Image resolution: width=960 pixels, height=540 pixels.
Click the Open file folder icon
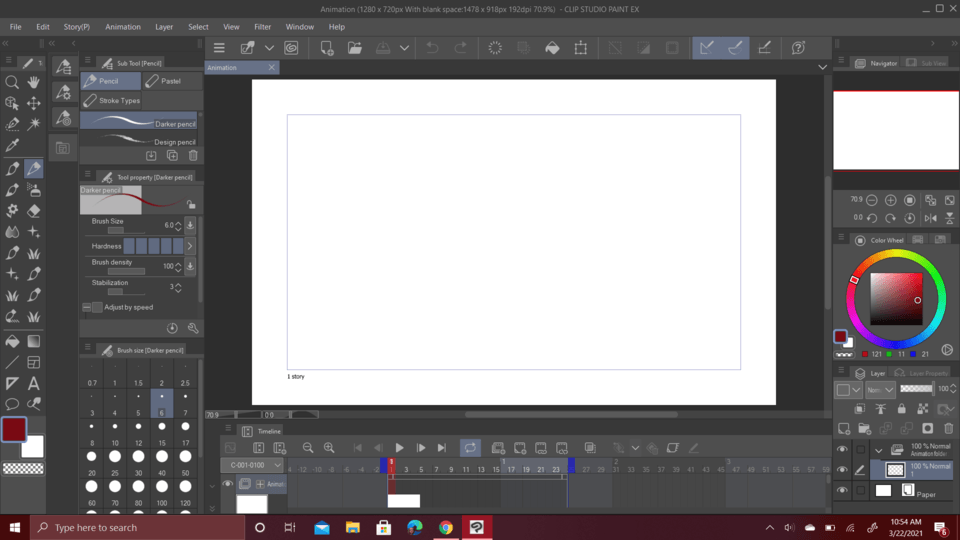click(x=355, y=48)
